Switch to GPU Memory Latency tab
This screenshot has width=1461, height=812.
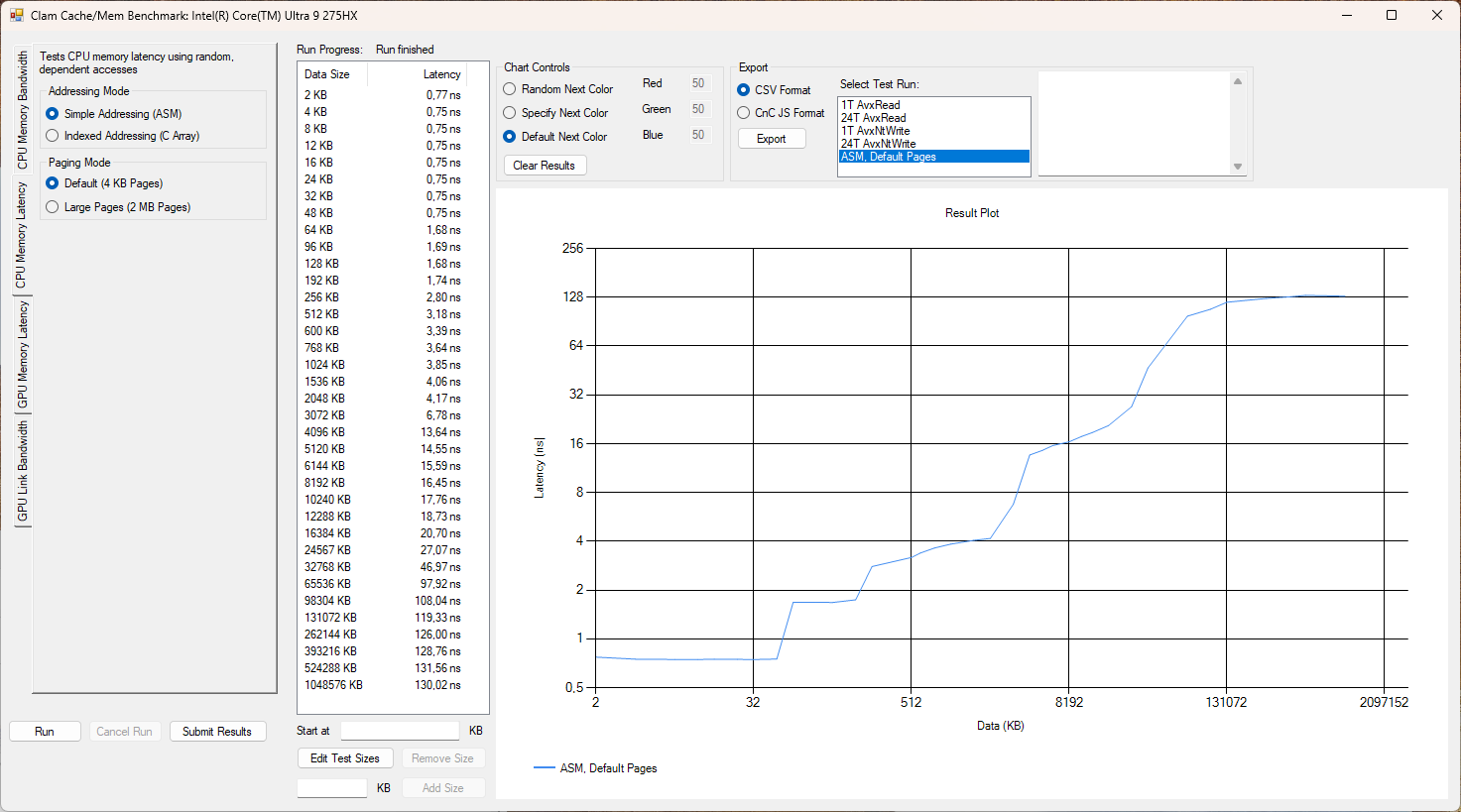pos(22,355)
